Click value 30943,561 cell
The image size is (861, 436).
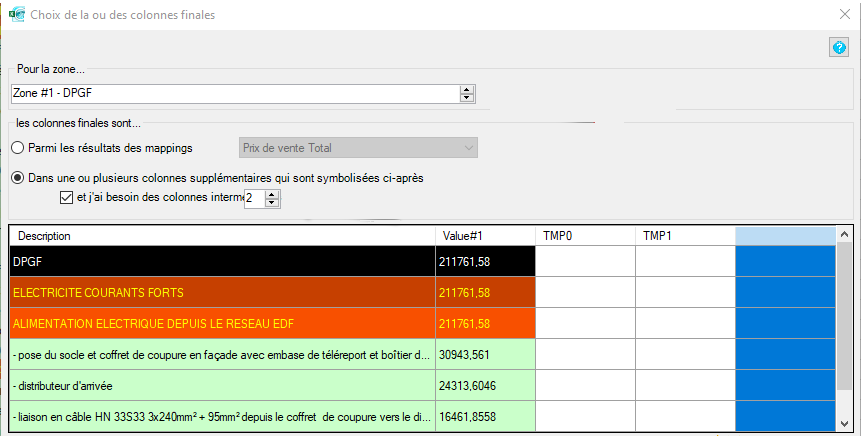pyautogui.click(x=485, y=355)
